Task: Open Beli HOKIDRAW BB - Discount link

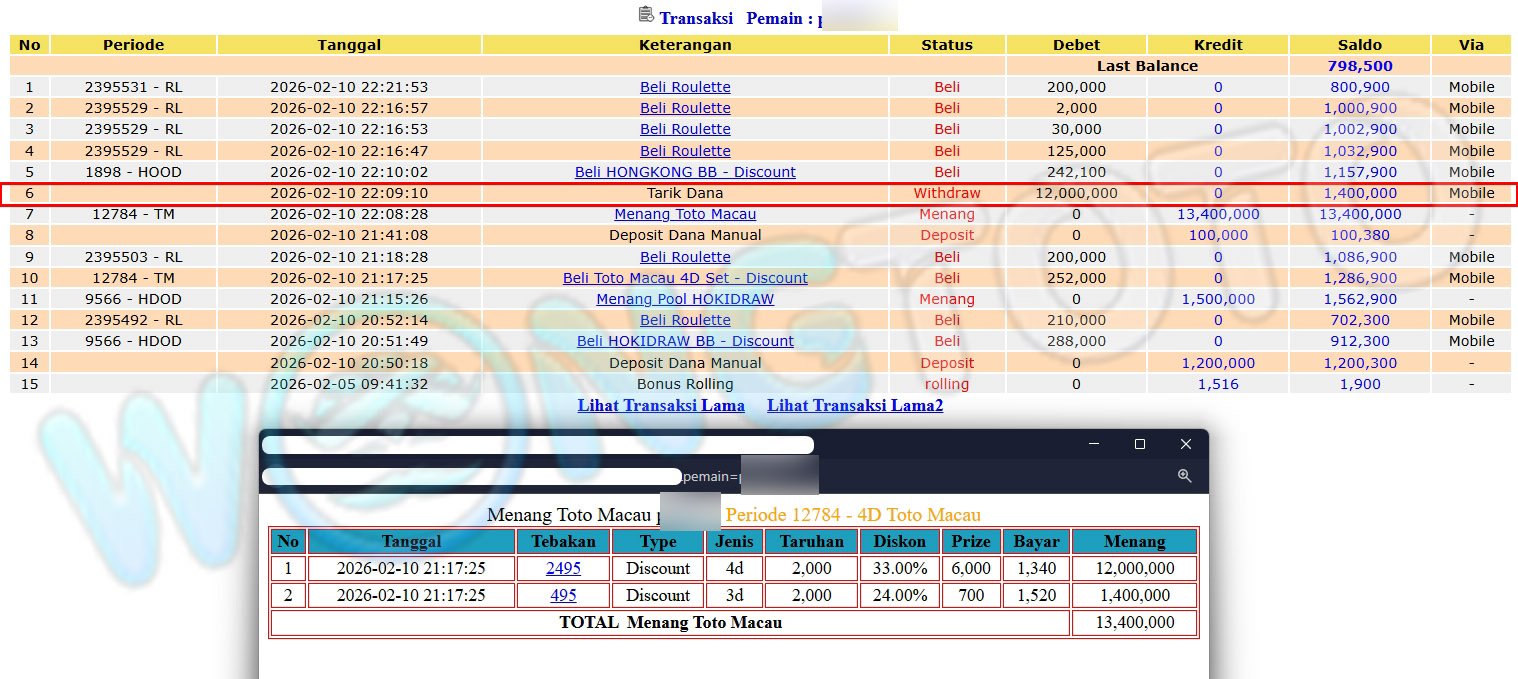Action: click(x=685, y=341)
